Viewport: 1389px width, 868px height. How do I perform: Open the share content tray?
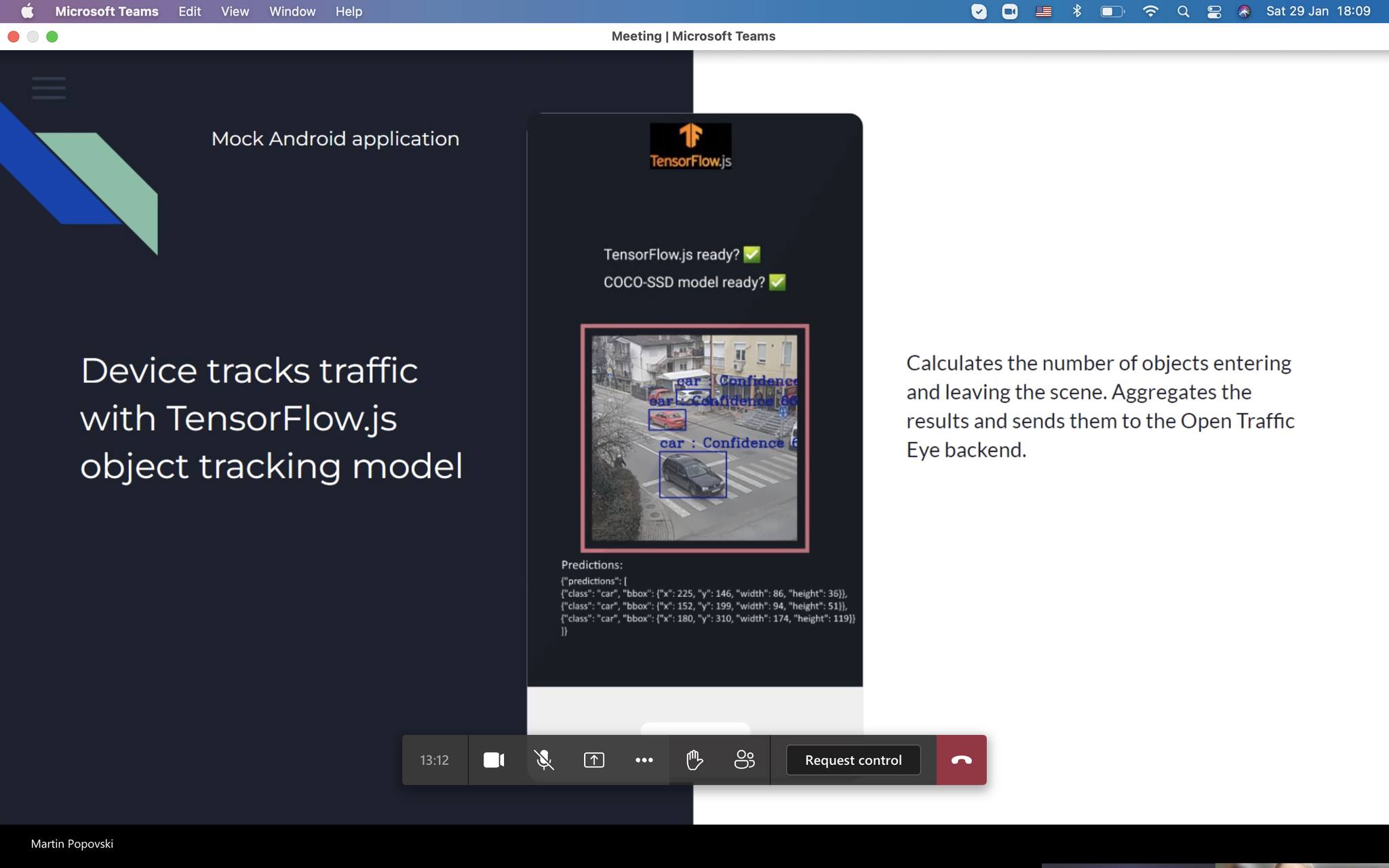(x=594, y=759)
